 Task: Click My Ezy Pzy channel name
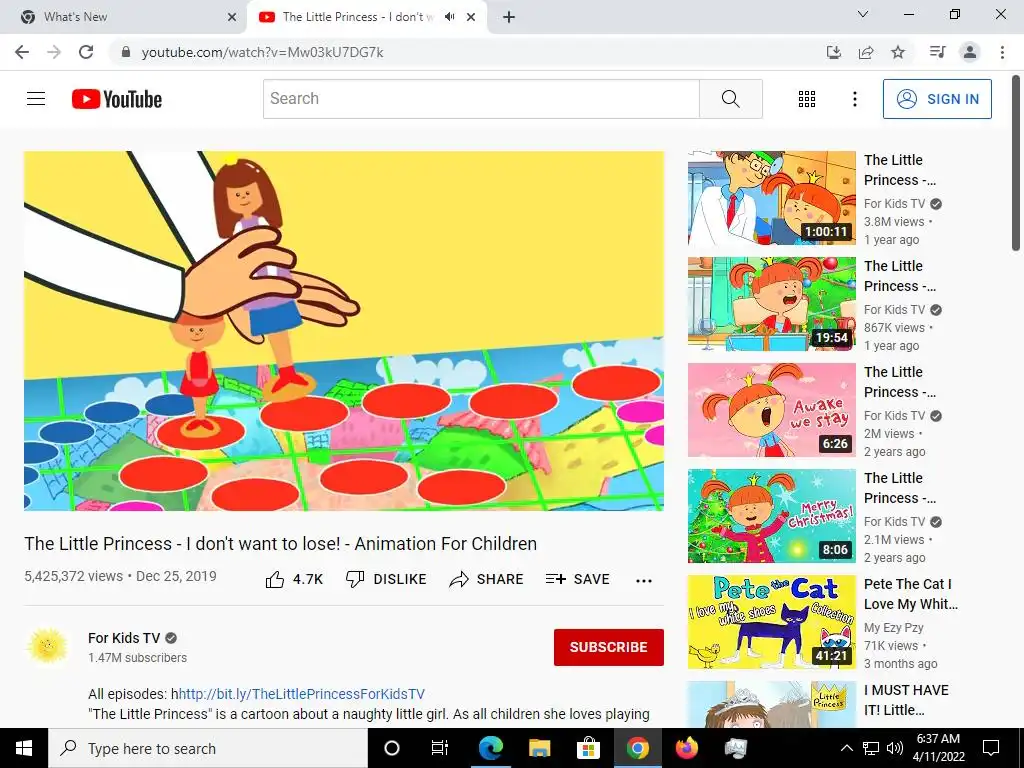coord(893,628)
